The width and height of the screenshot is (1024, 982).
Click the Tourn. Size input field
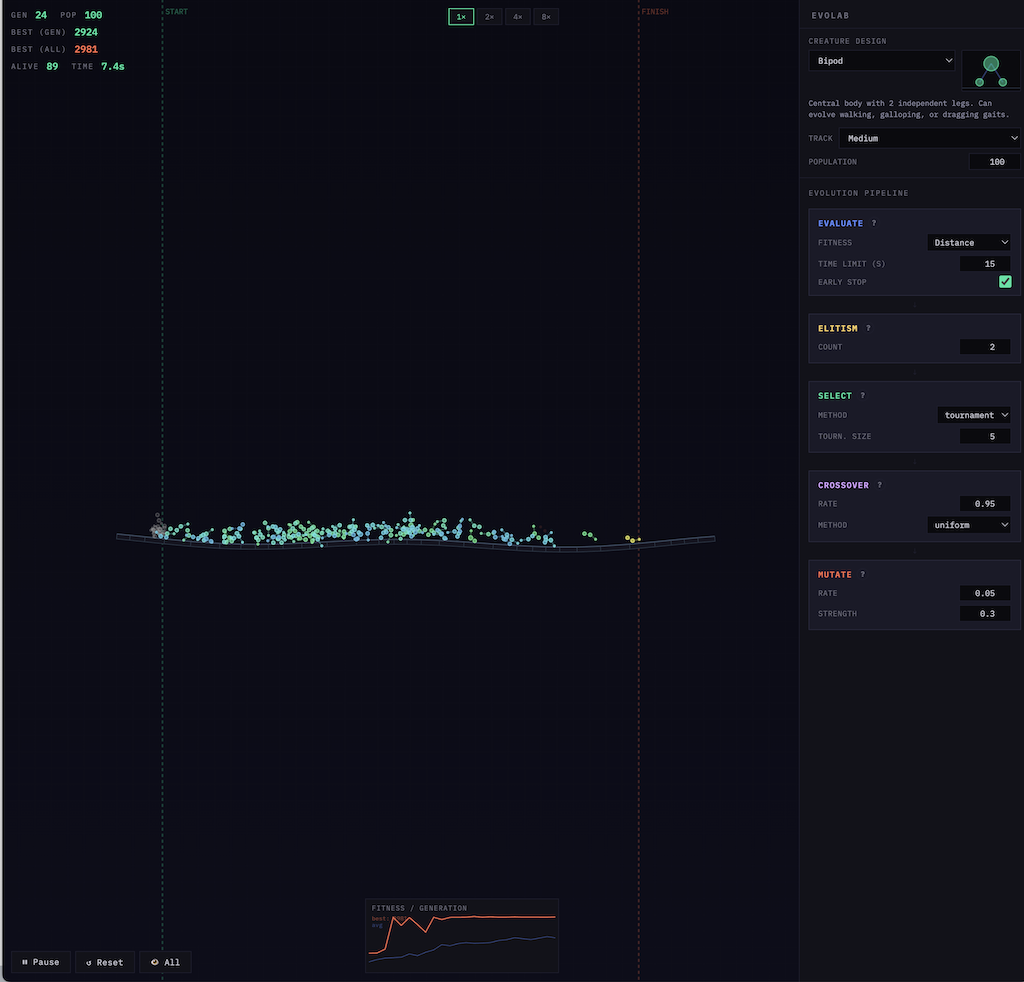click(985, 436)
